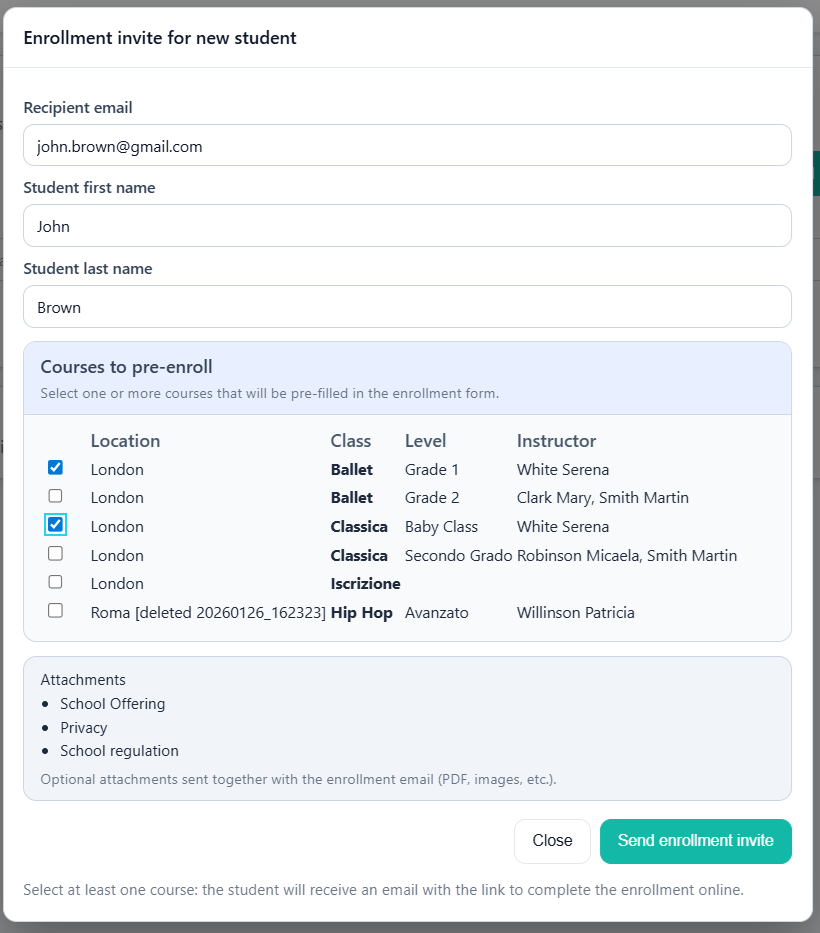Click the Send enrollment invite button

(x=695, y=841)
